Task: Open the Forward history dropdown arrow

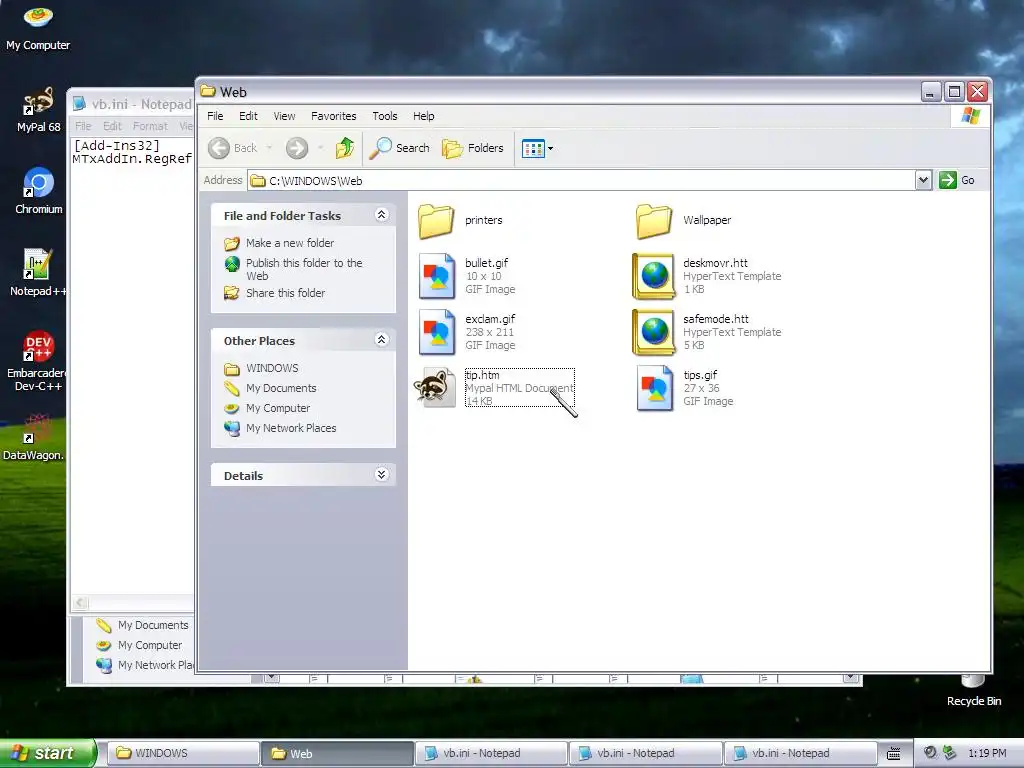Action: click(320, 148)
